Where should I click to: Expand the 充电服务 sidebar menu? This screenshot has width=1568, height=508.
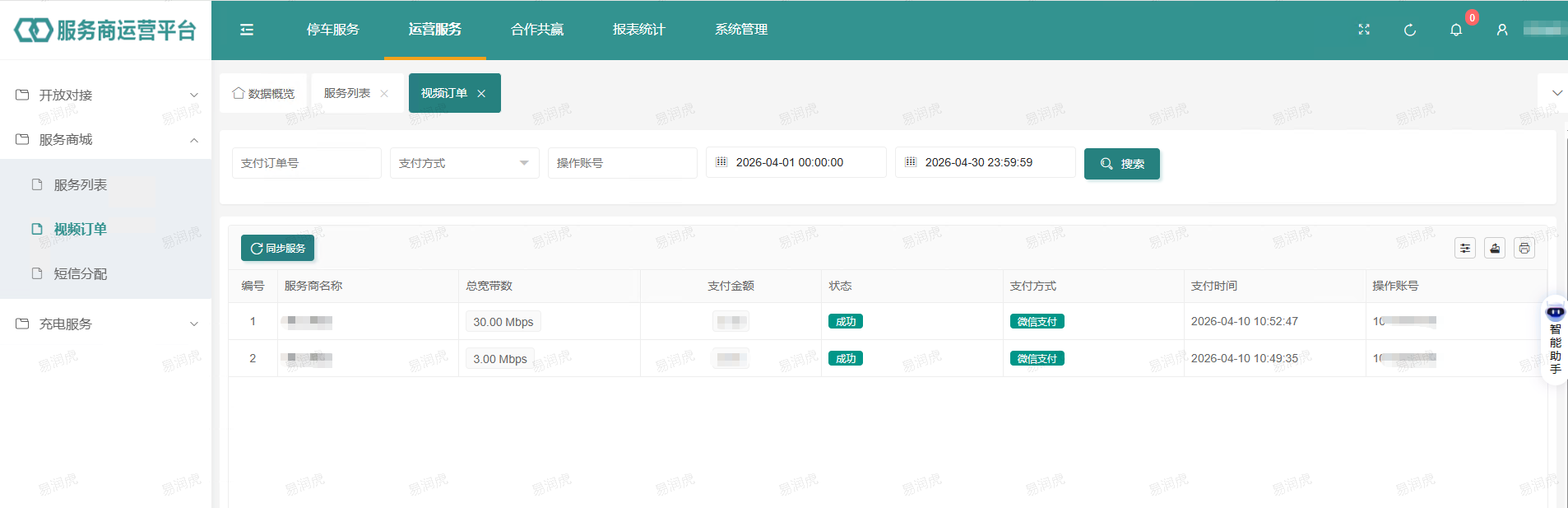point(105,324)
